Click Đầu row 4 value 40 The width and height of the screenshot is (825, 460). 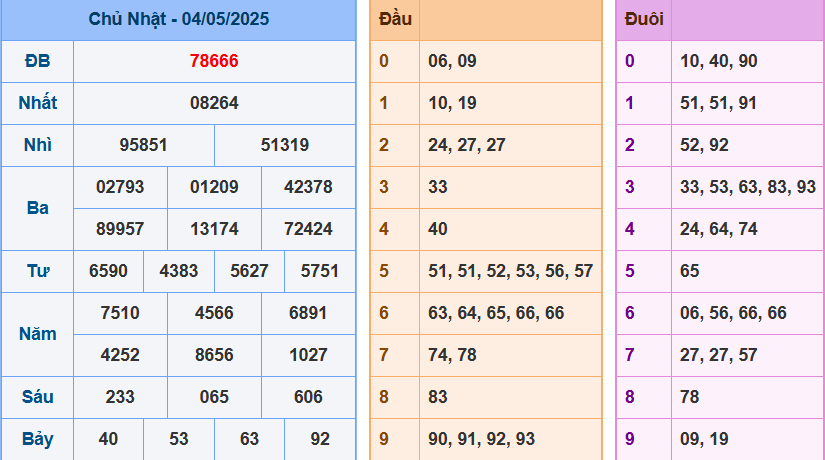point(438,229)
